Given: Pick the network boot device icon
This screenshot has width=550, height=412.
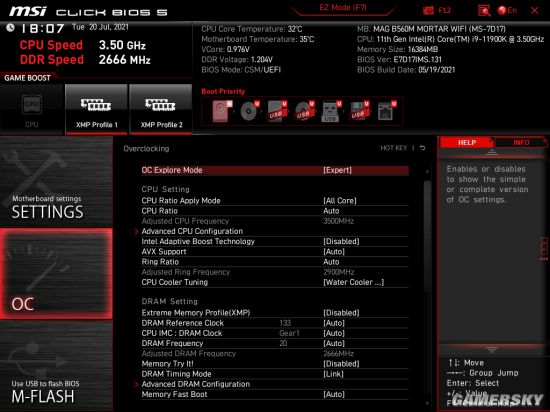Looking at the screenshot, I should (x=387, y=111).
